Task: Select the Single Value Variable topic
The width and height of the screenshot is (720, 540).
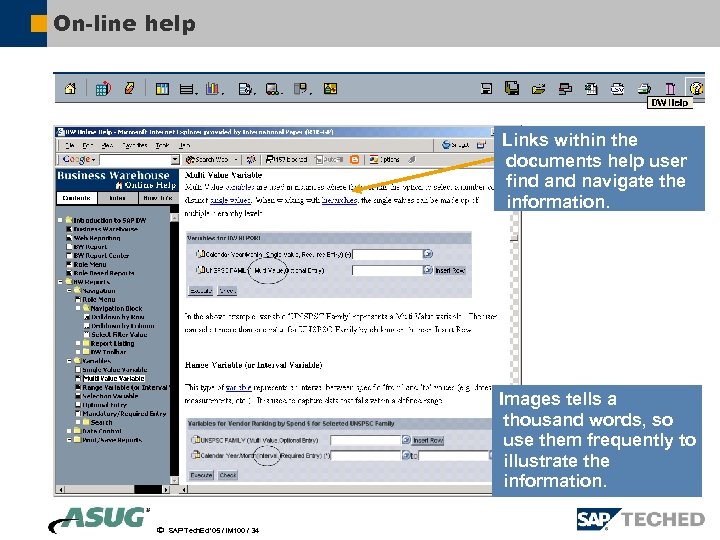Action: coord(115,369)
